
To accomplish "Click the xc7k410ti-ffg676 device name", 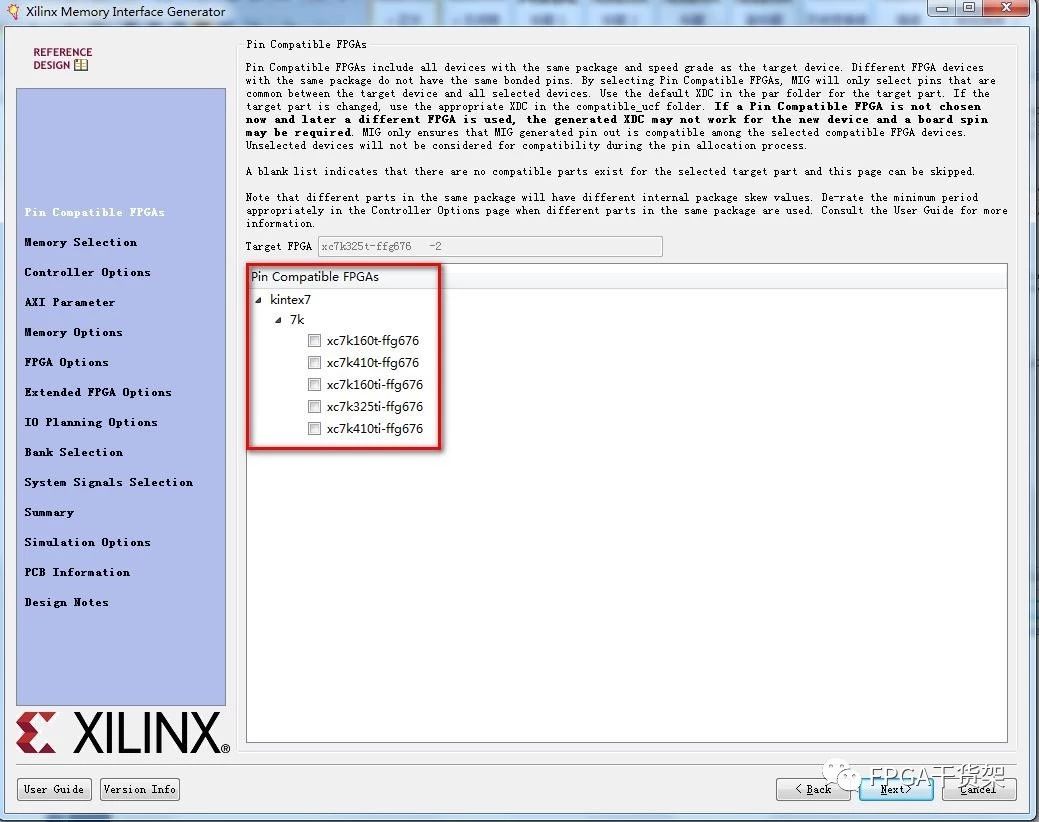I will 374,429.
